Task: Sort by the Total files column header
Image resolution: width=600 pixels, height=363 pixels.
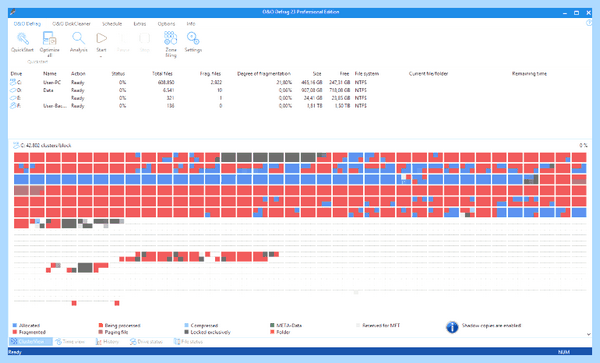Action: pyautogui.click(x=162, y=73)
